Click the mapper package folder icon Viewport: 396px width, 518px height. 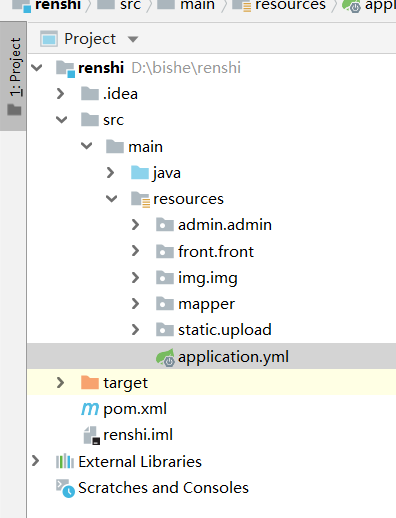pyautogui.click(x=165, y=303)
